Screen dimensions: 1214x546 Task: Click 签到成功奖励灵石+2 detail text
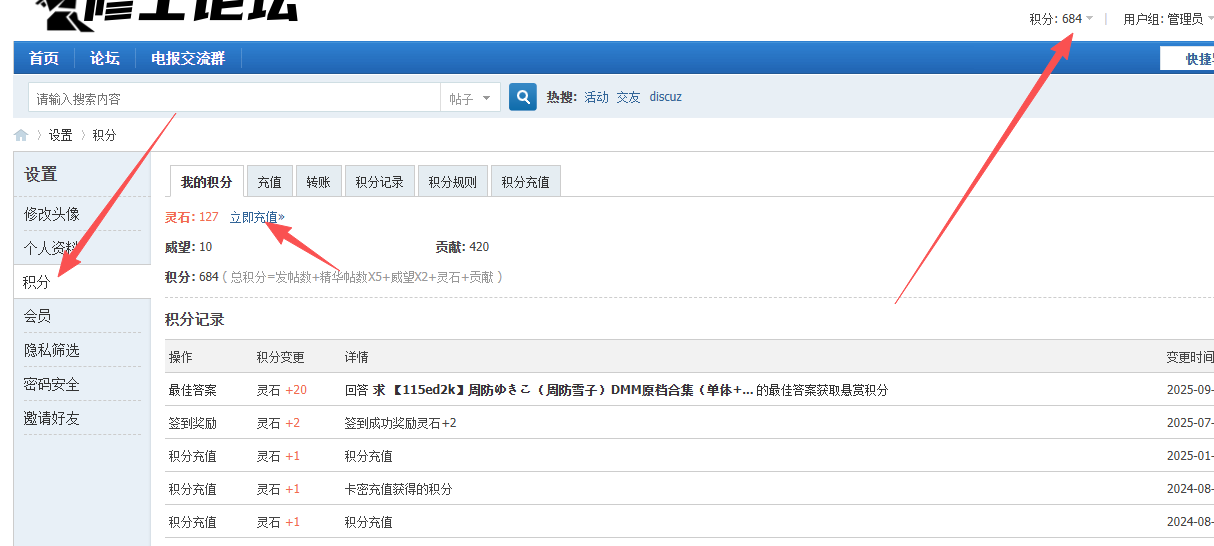pos(401,423)
